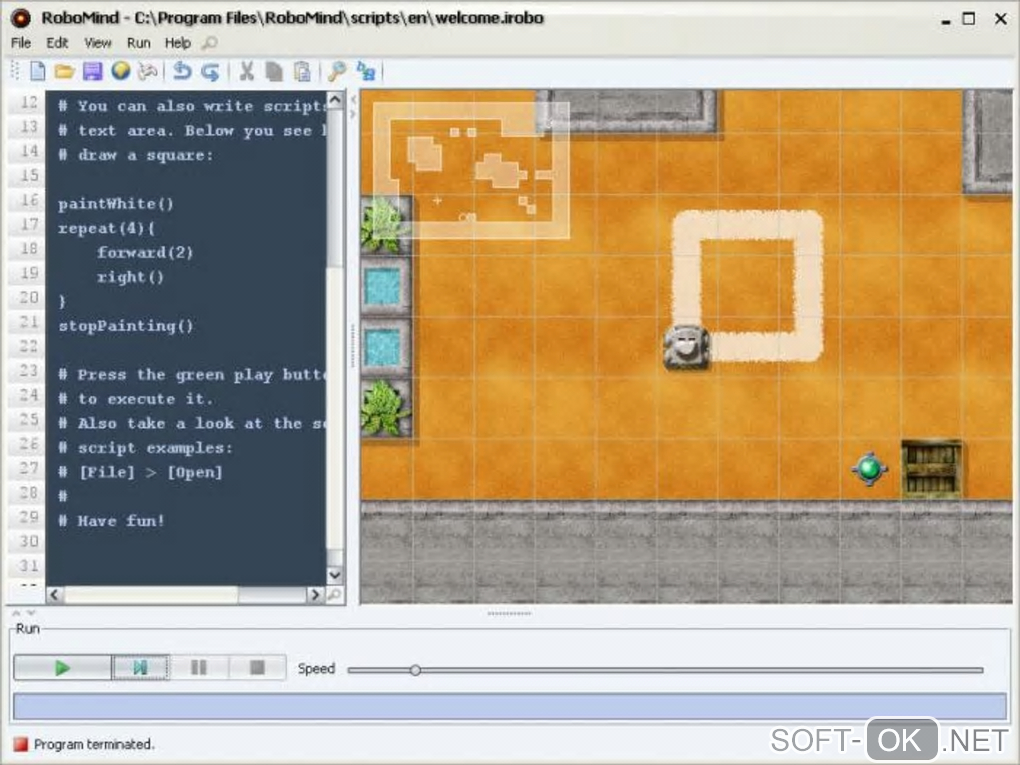Image resolution: width=1020 pixels, height=765 pixels.
Task: Click the red Program terminated status icon
Action: [21, 744]
